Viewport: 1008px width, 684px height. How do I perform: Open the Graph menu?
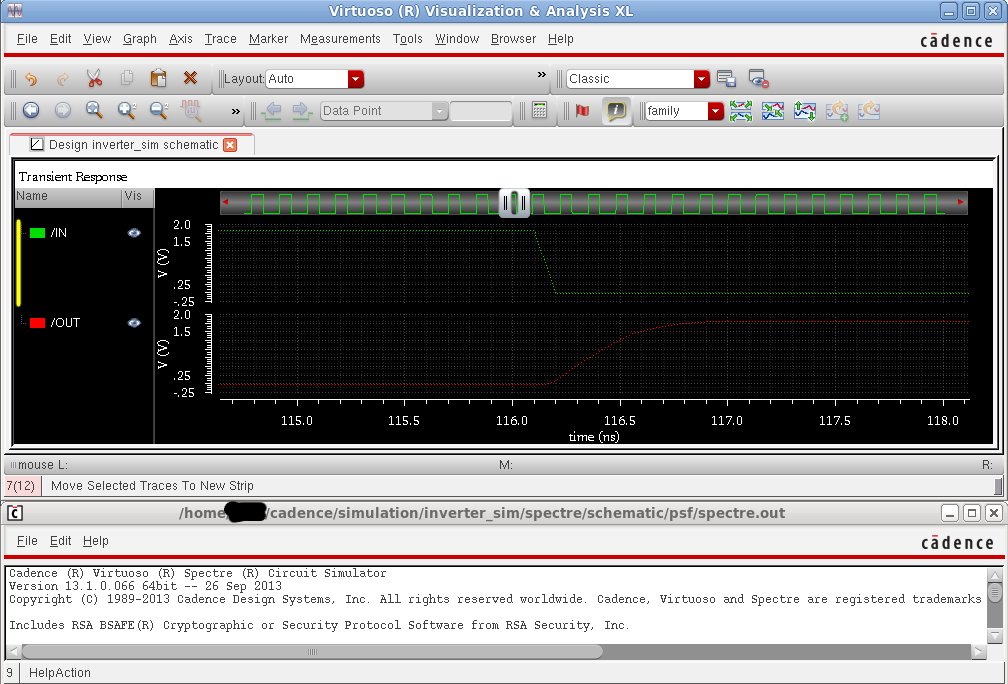(140, 39)
